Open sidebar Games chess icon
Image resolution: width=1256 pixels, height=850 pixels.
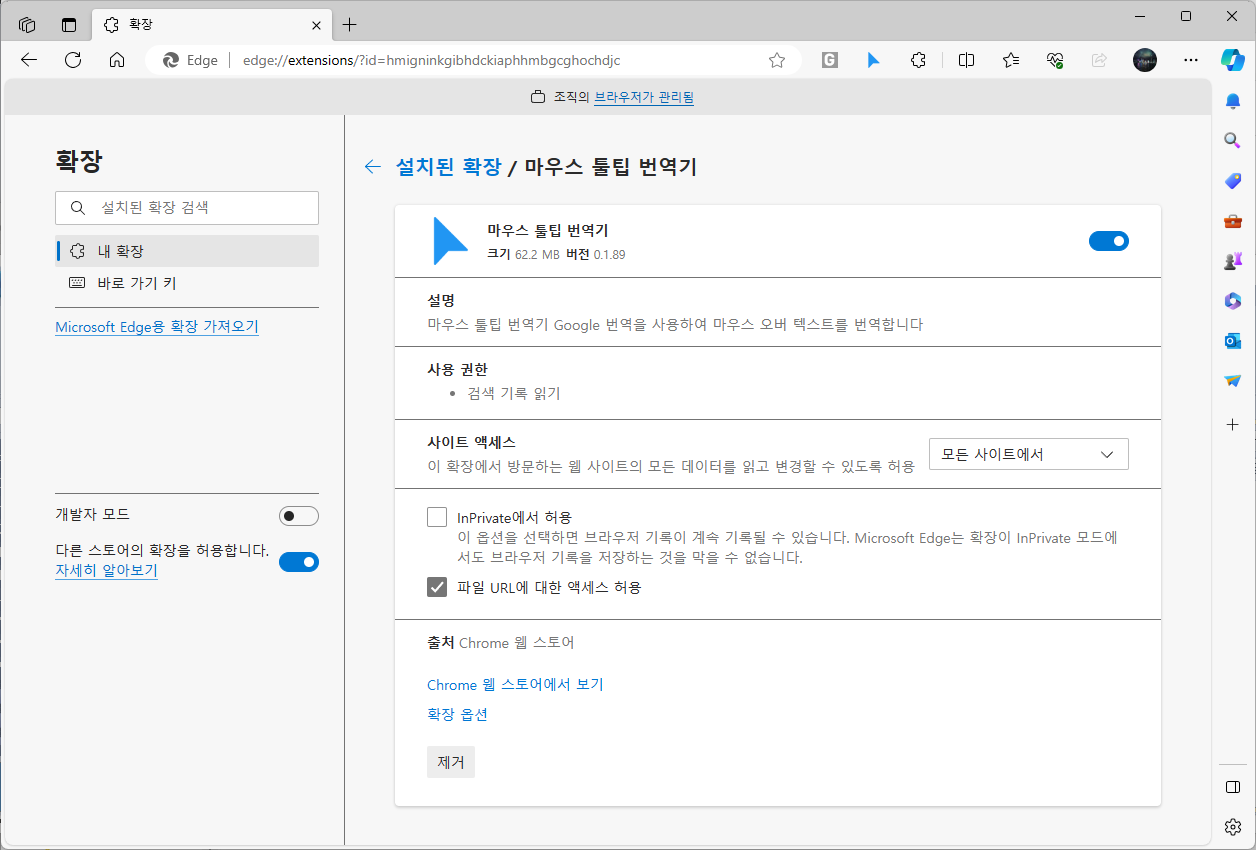pos(1233,261)
